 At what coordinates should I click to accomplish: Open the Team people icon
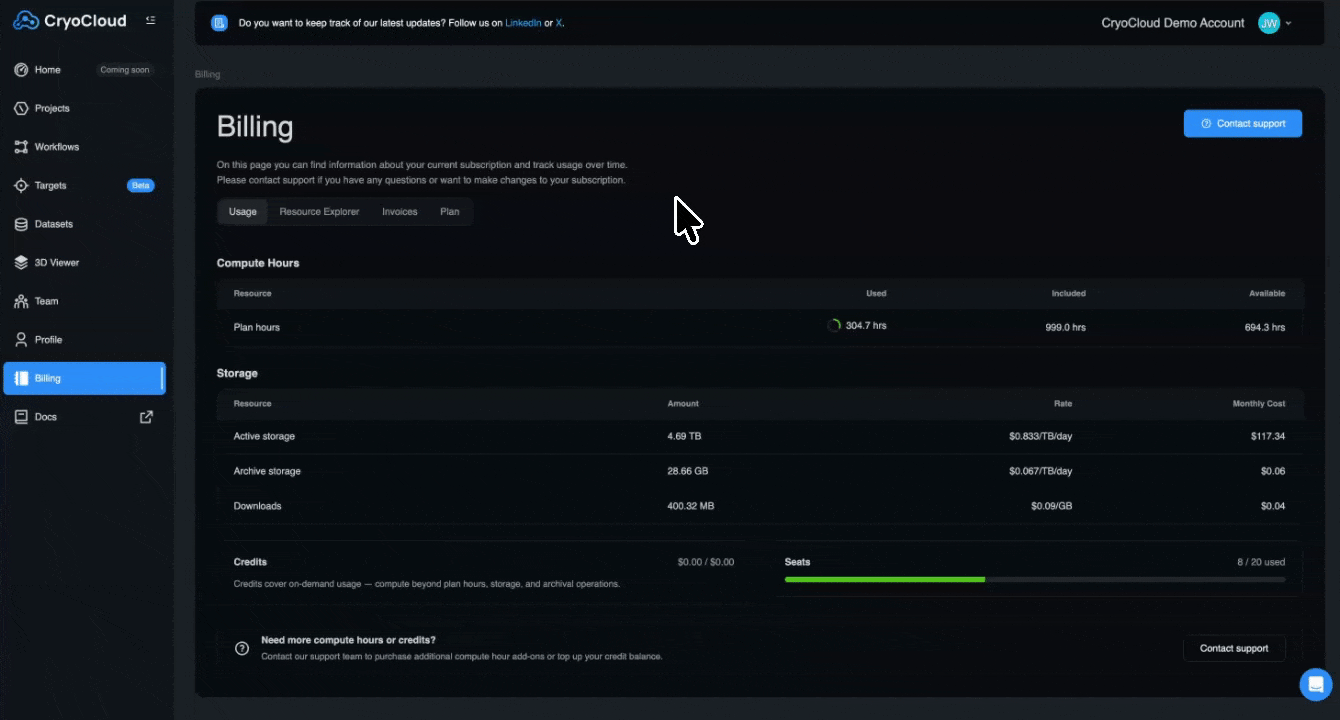click(x=21, y=301)
